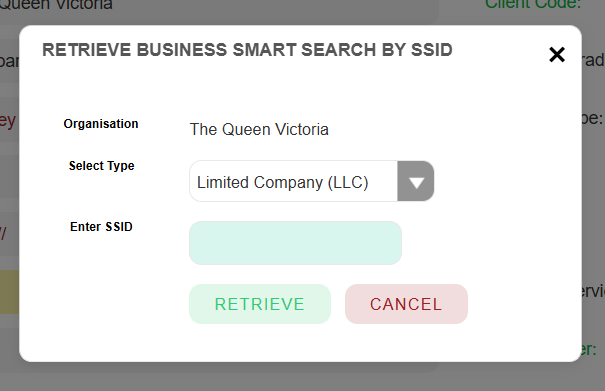The height and width of the screenshot is (391, 605).
Task: Expand the Select Type dropdown arrow
Action: [416, 181]
